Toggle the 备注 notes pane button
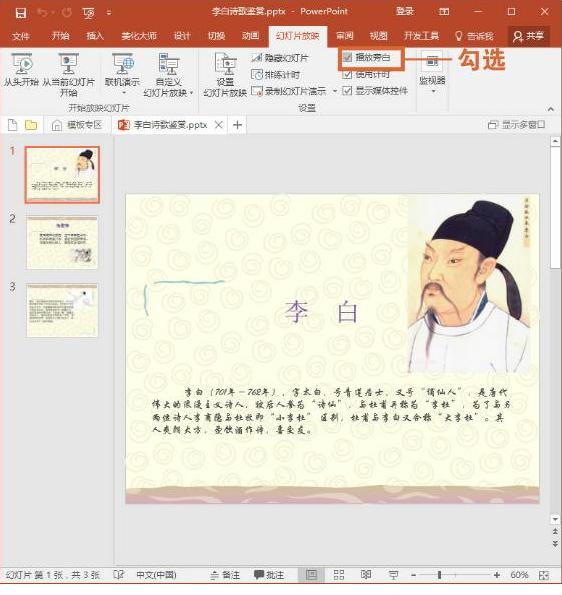 click(x=225, y=575)
